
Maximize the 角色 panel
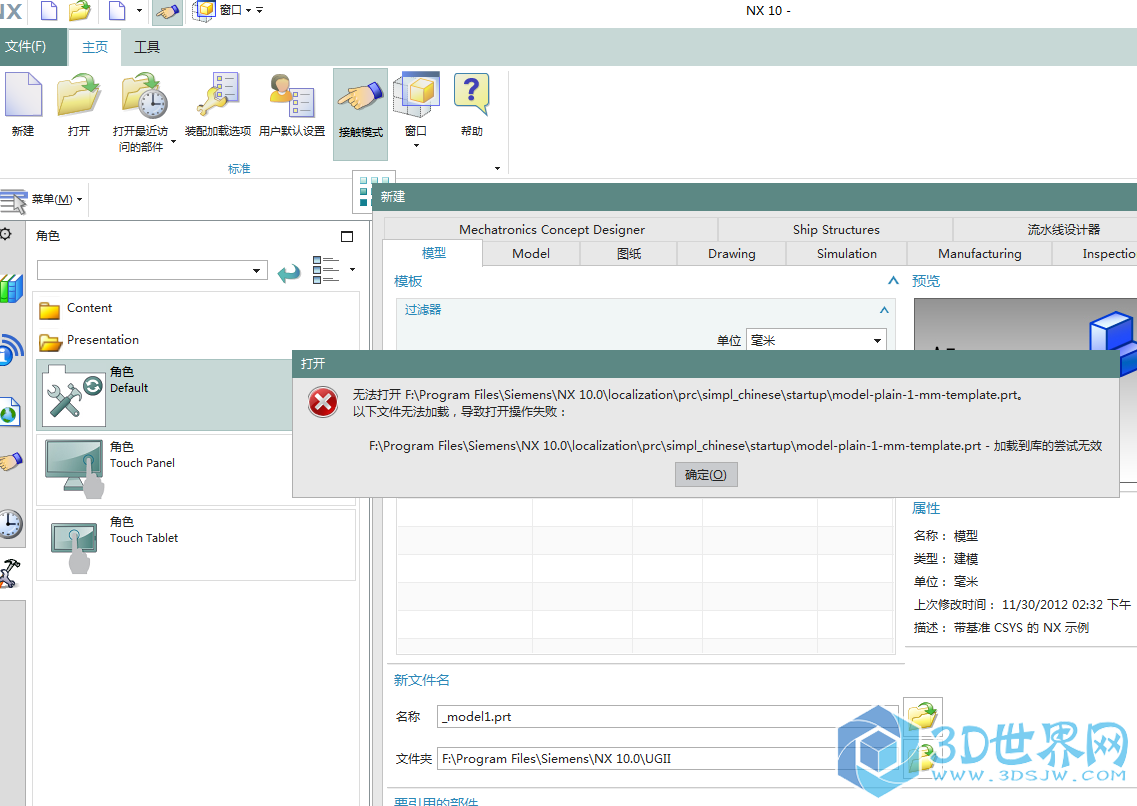[347, 236]
